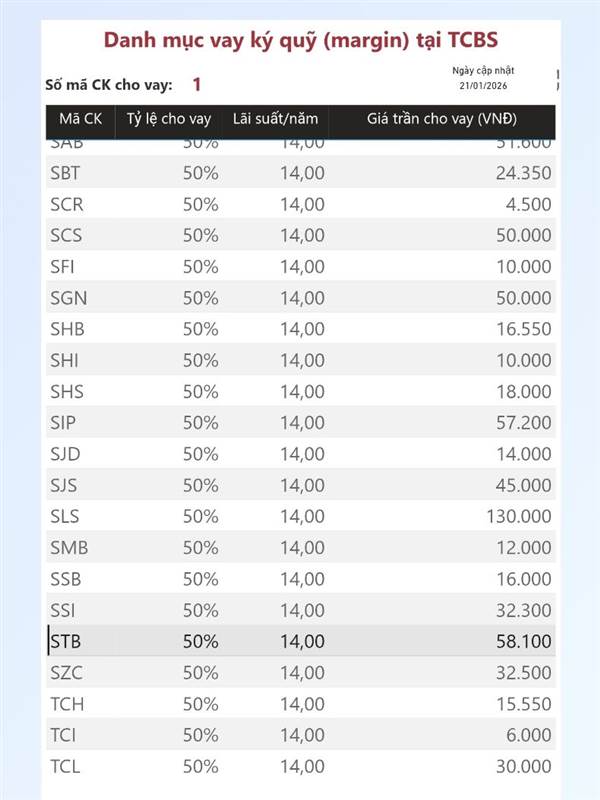Sort by Tỷ lệ cho vay header
Screen dimensions: 600x800
point(169,119)
